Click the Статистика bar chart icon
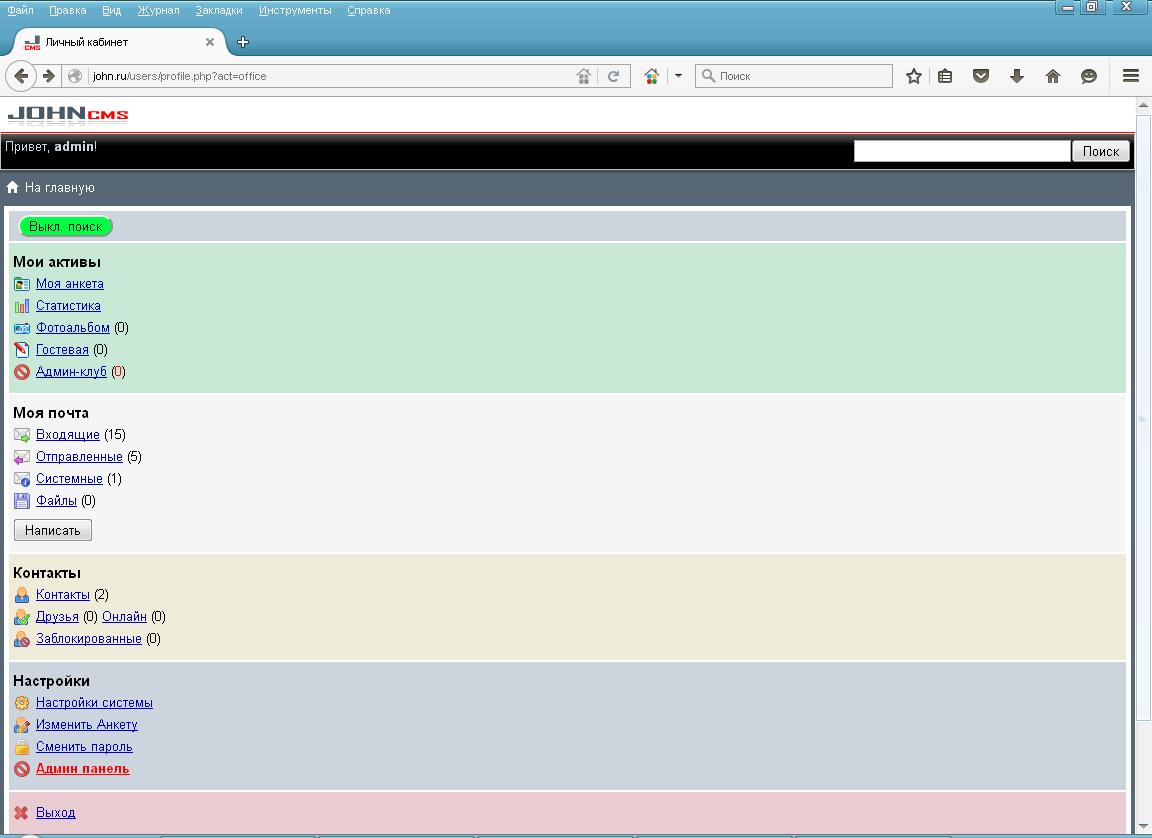1152x838 pixels. click(x=22, y=306)
